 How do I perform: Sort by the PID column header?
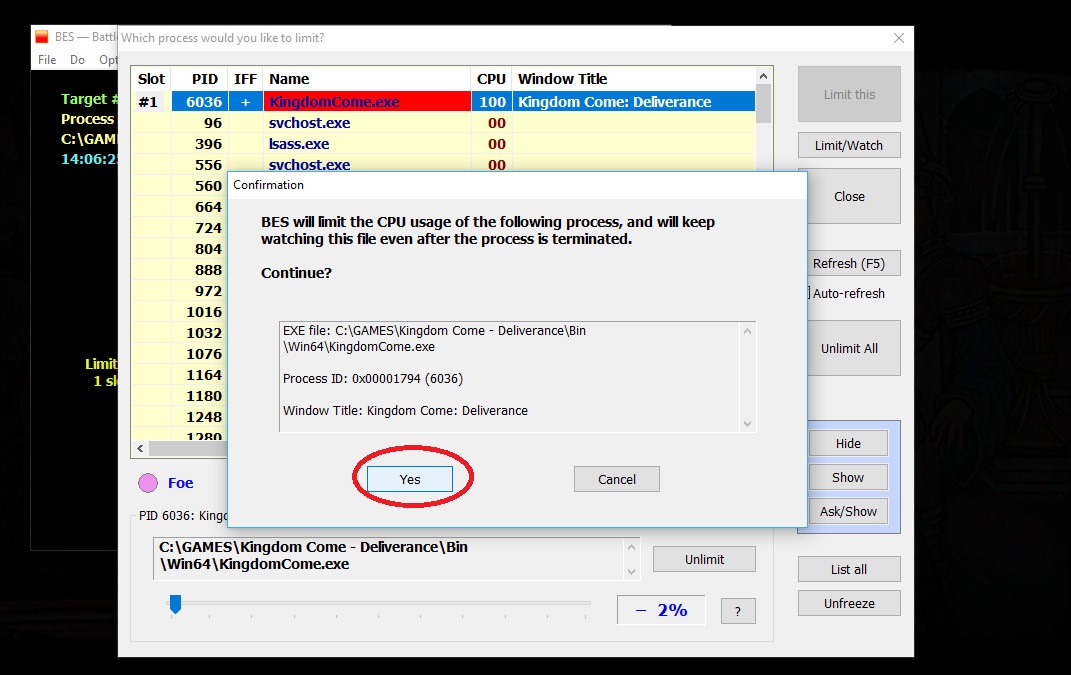click(200, 79)
